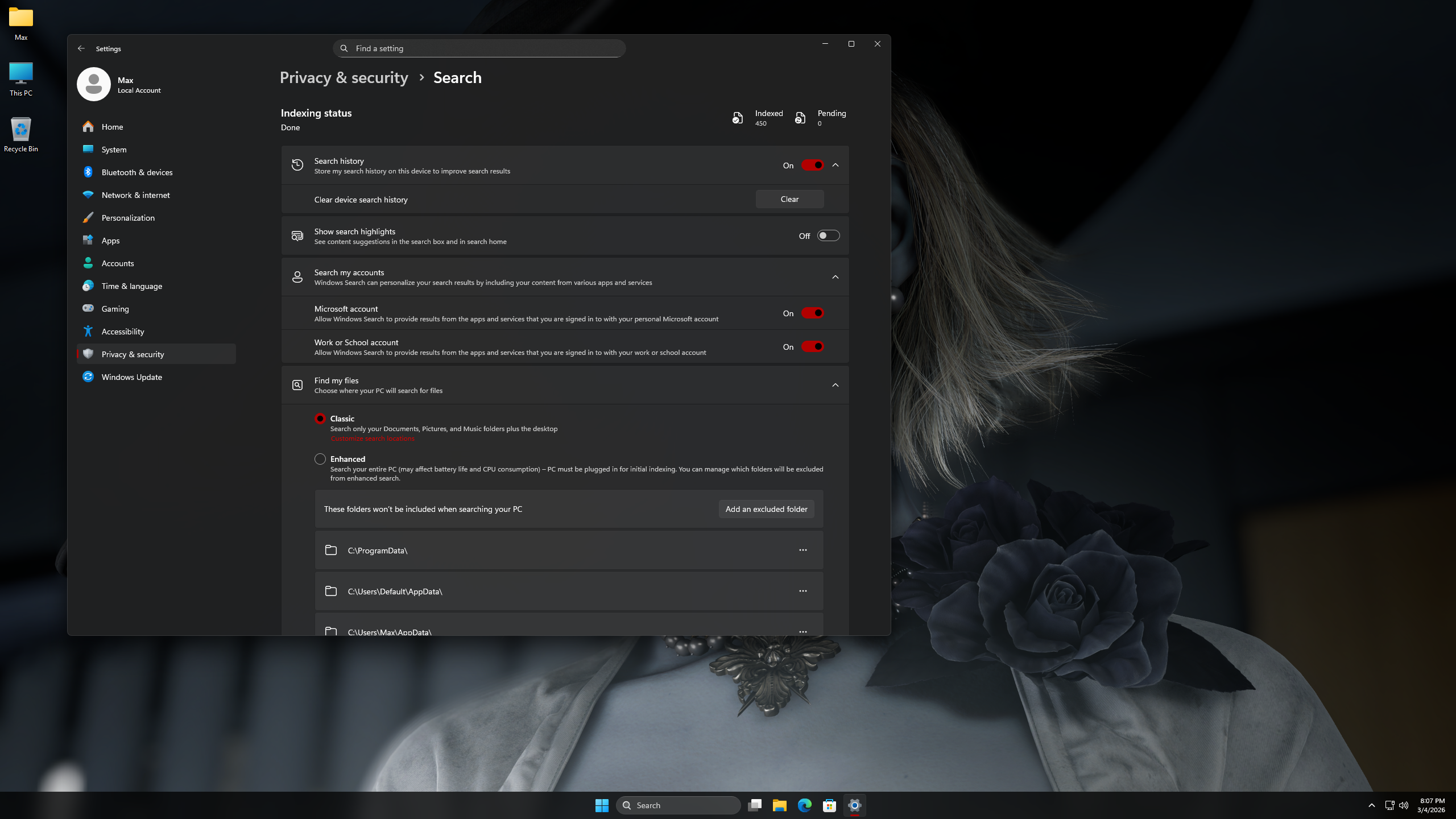Viewport: 1456px width, 819px height.
Task: Click the C:\ProgramData\ folder icon
Action: [331, 550]
